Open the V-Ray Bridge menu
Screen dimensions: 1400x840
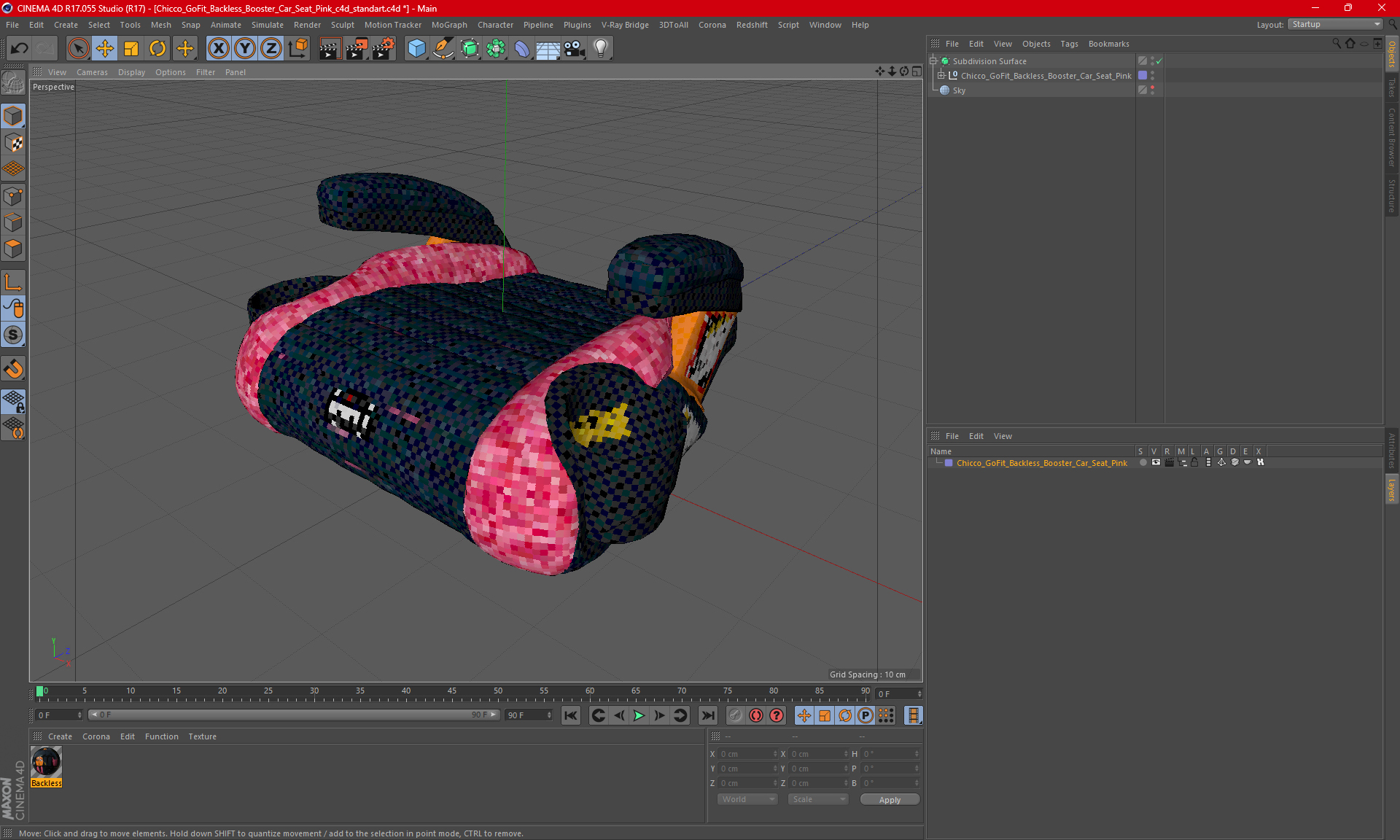625,25
